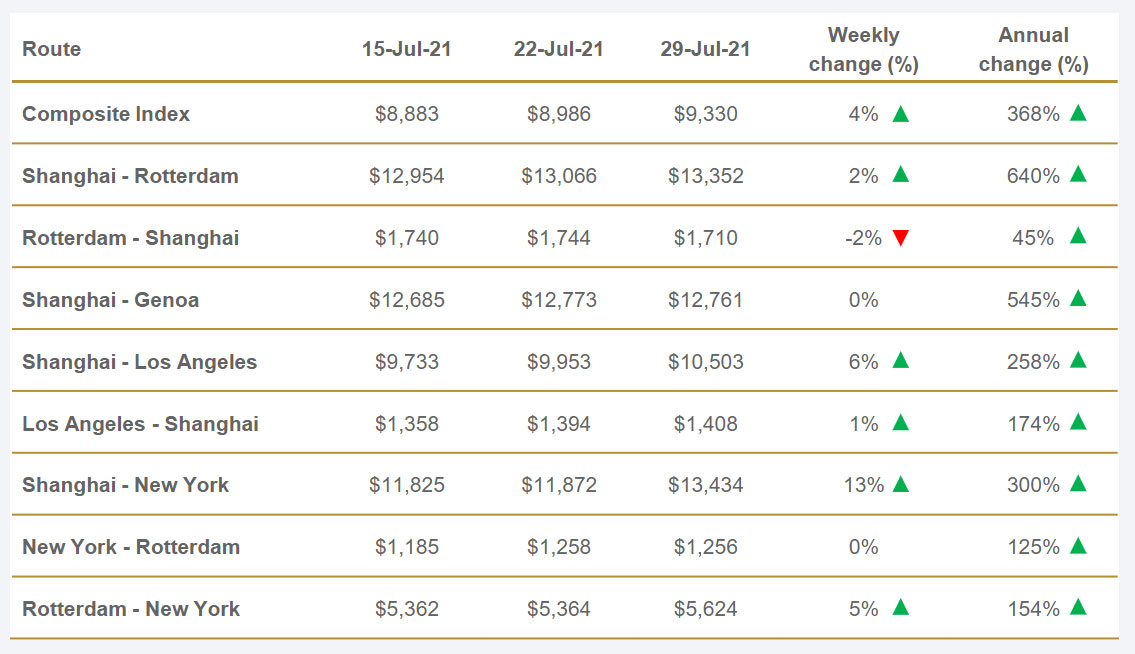This screenshot has width=1135, height=654.
Task: Click green arrow beside 545% annual change
Action: click(x=1078, y=299)
